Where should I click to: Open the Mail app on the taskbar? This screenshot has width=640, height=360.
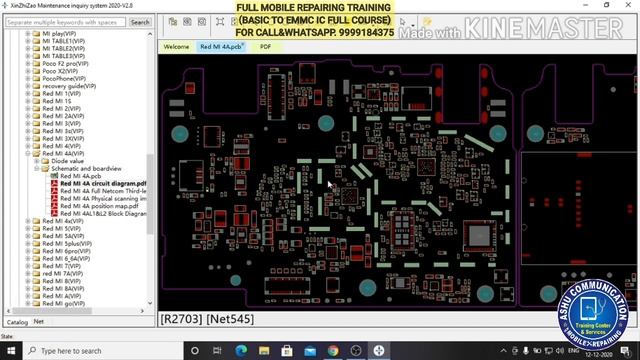point(310,351)
